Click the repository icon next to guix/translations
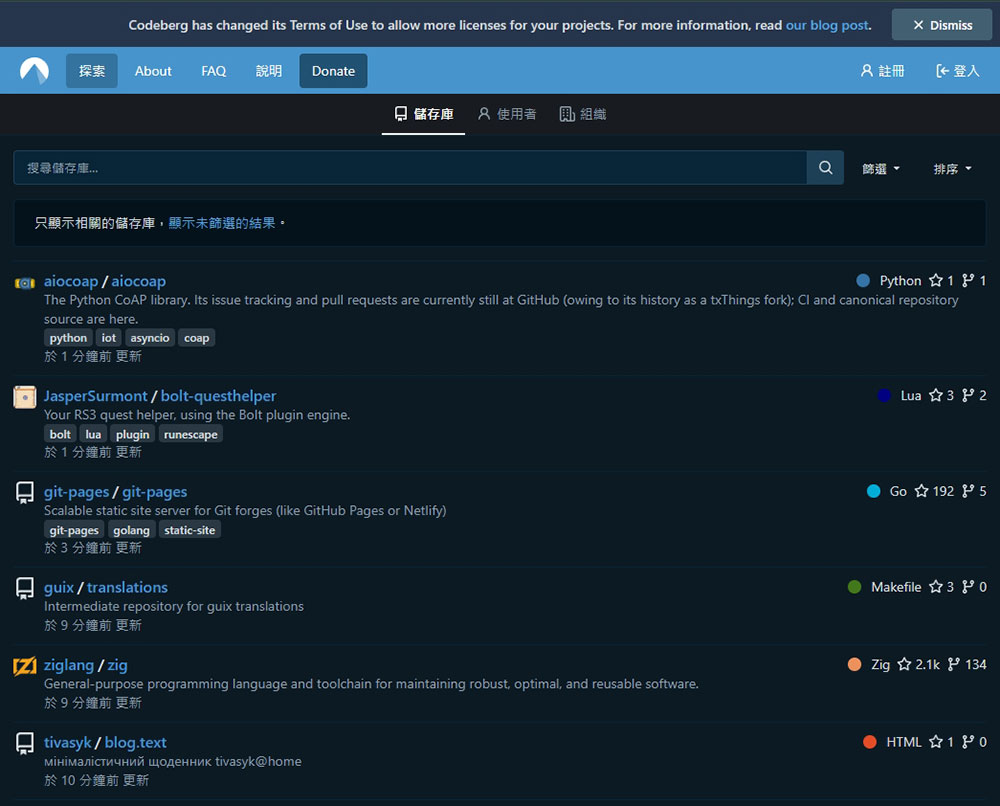The image size is (1000, 806). [23, 588]
